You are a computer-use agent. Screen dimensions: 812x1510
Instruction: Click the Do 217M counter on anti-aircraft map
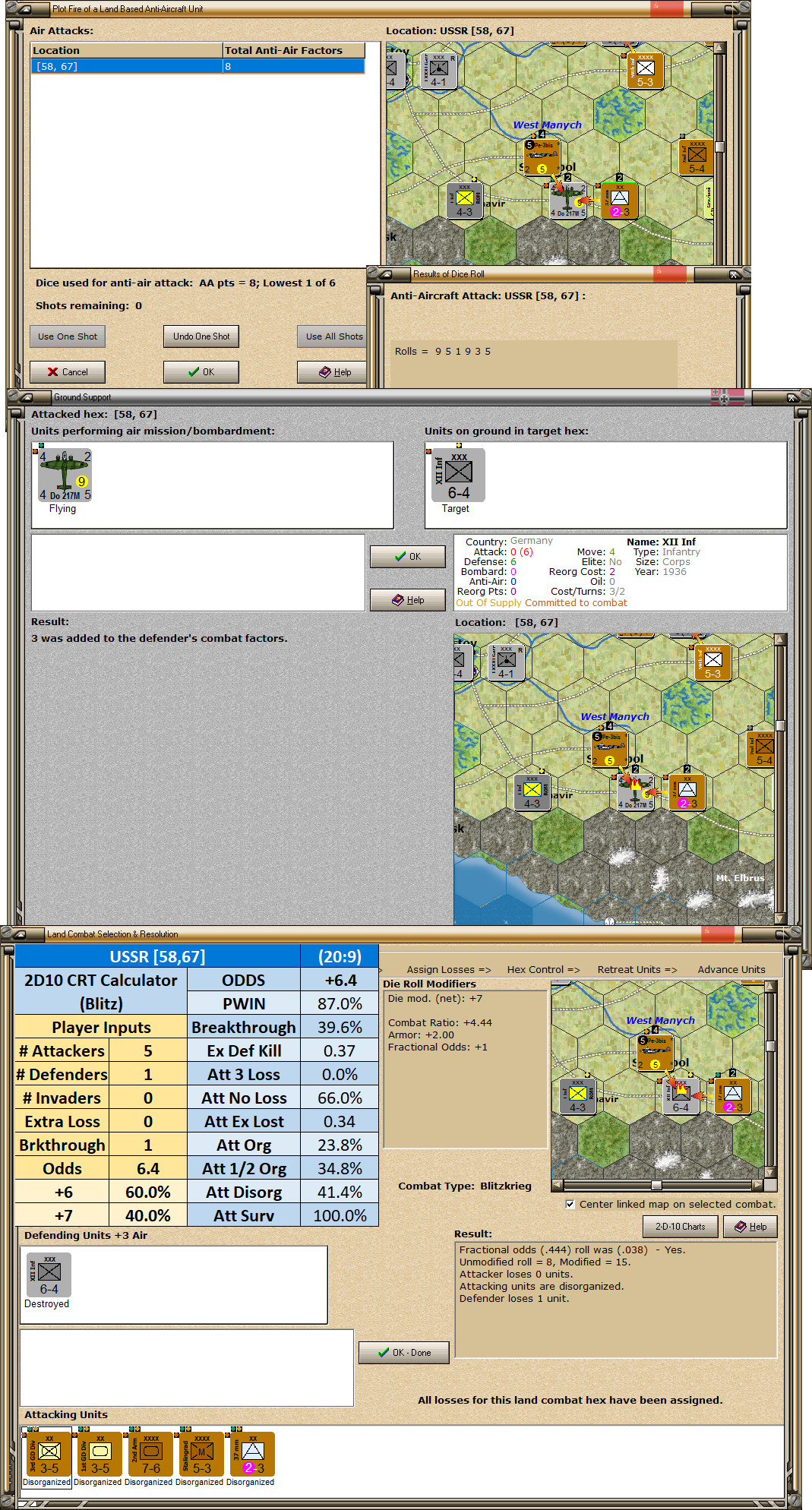pyautogui.click(x=568, y=201)
